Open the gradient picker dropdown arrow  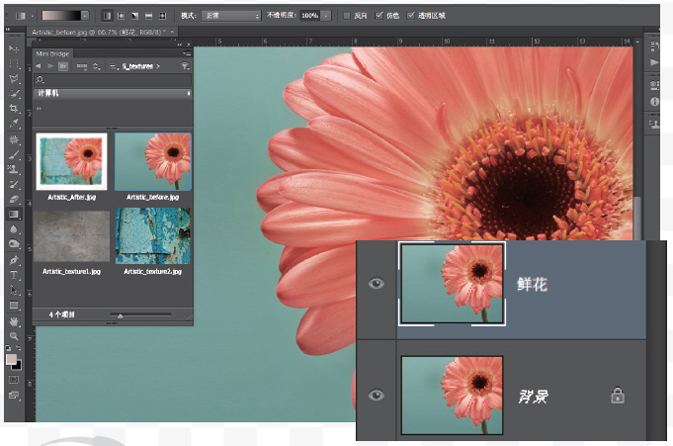[x=85, y=16]
